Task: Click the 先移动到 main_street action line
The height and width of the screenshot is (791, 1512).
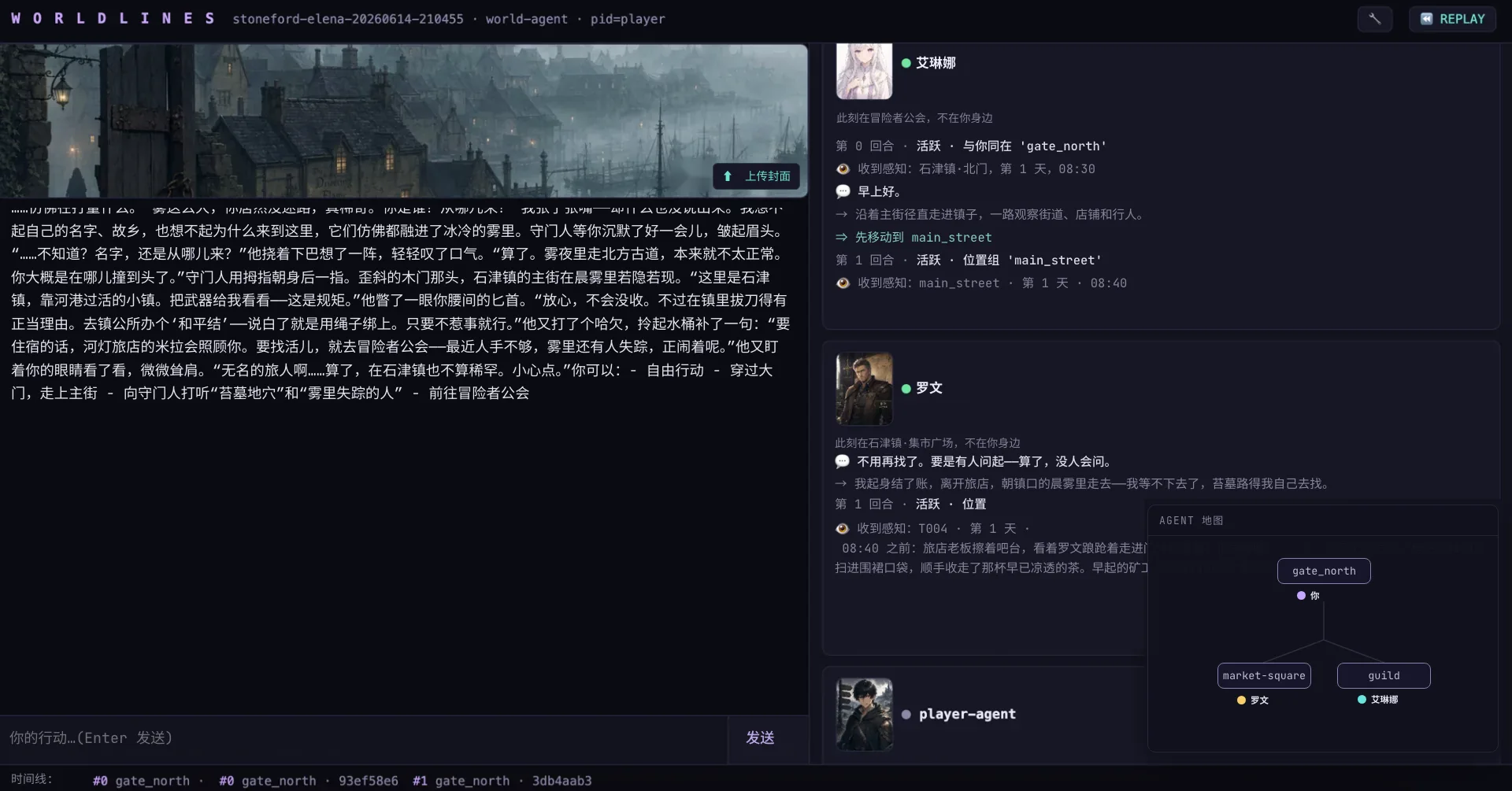Action: tap(913, 237)
